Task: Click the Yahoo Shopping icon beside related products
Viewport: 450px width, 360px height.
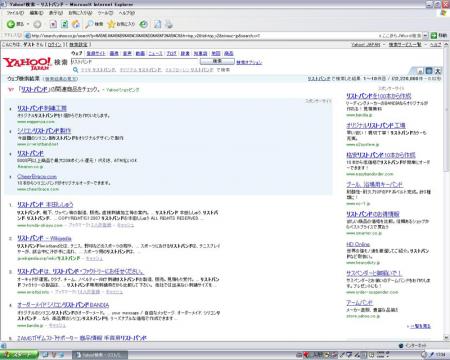Action: coord(11,89)
